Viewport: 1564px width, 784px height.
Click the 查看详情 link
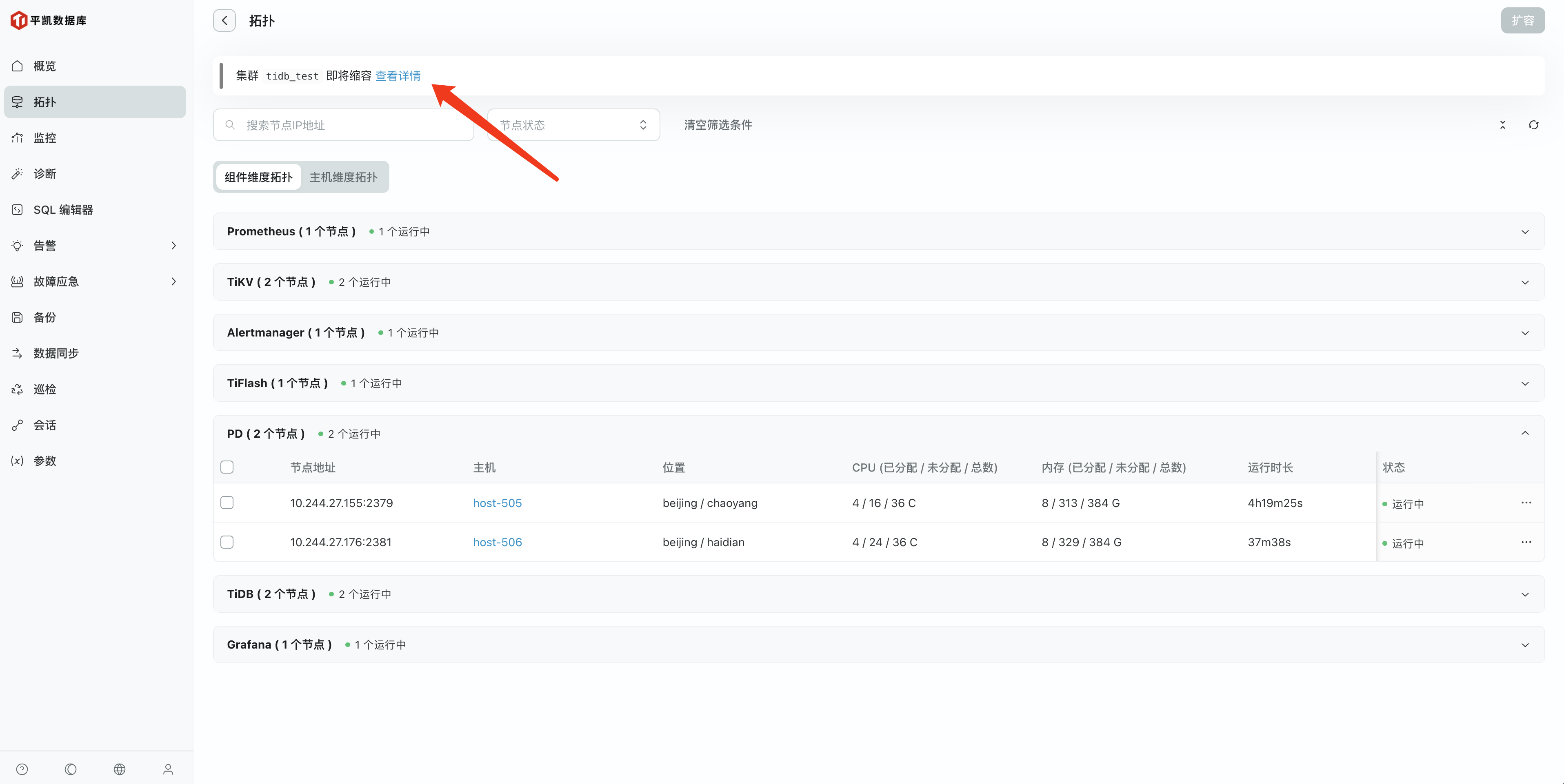tap(398, 76)
